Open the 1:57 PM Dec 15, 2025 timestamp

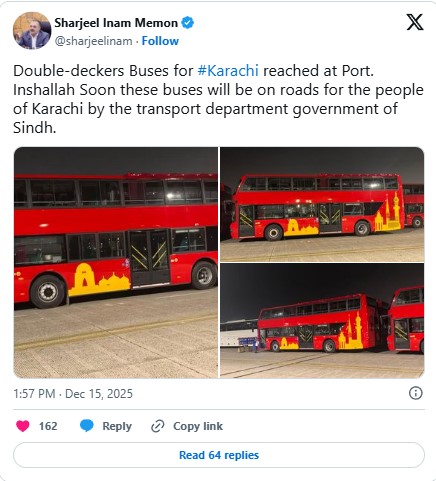tap(73, 394)
